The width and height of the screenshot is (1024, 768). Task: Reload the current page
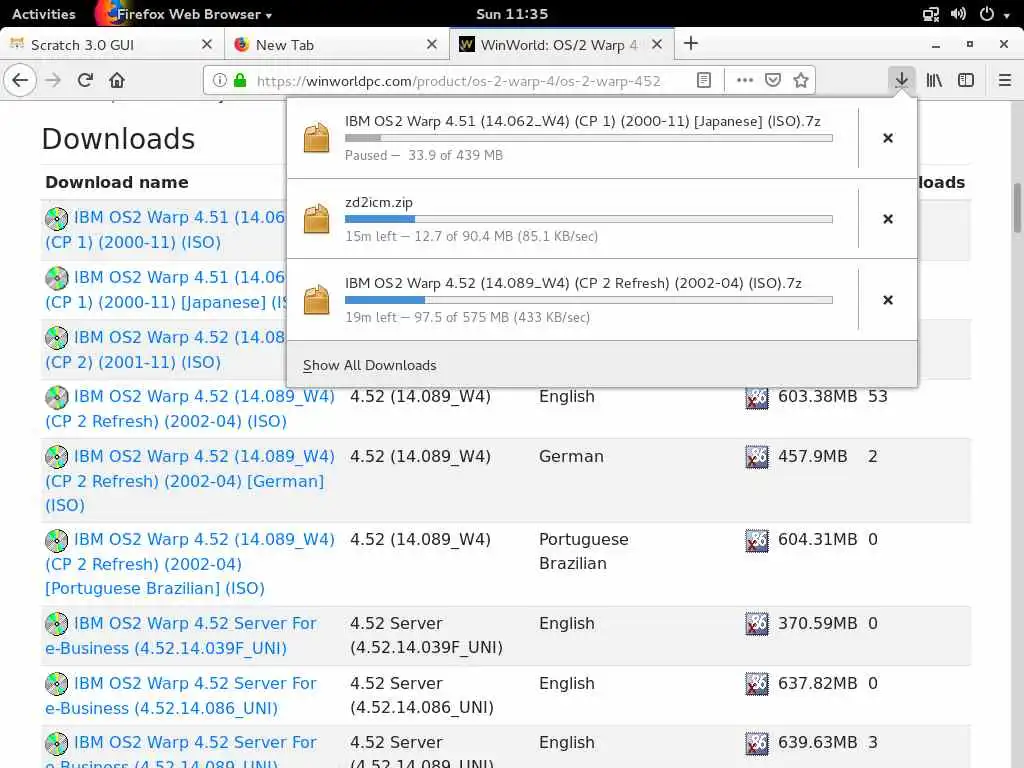point(85,80)
